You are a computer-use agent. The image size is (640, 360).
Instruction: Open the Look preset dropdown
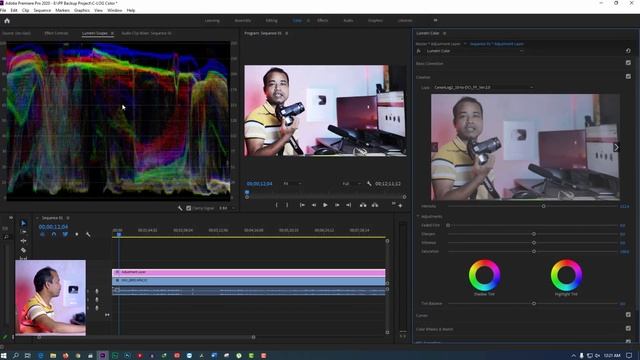pos(483,87)
